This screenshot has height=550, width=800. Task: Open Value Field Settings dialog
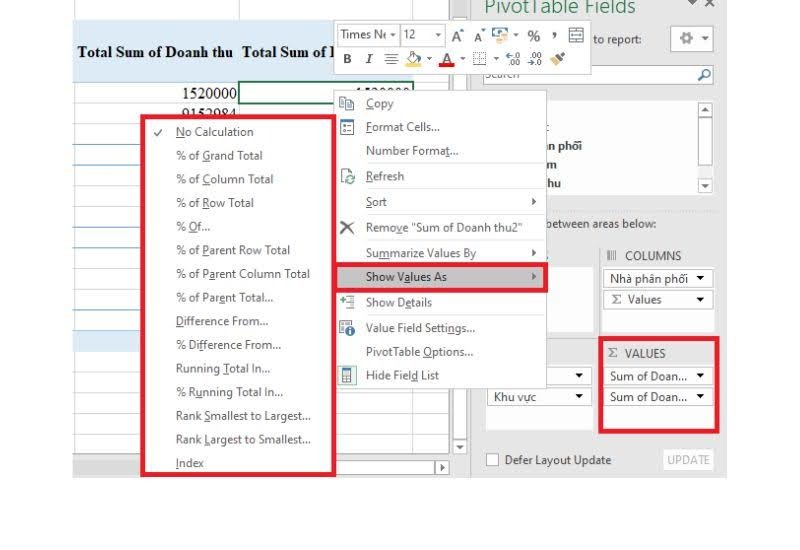441,328
